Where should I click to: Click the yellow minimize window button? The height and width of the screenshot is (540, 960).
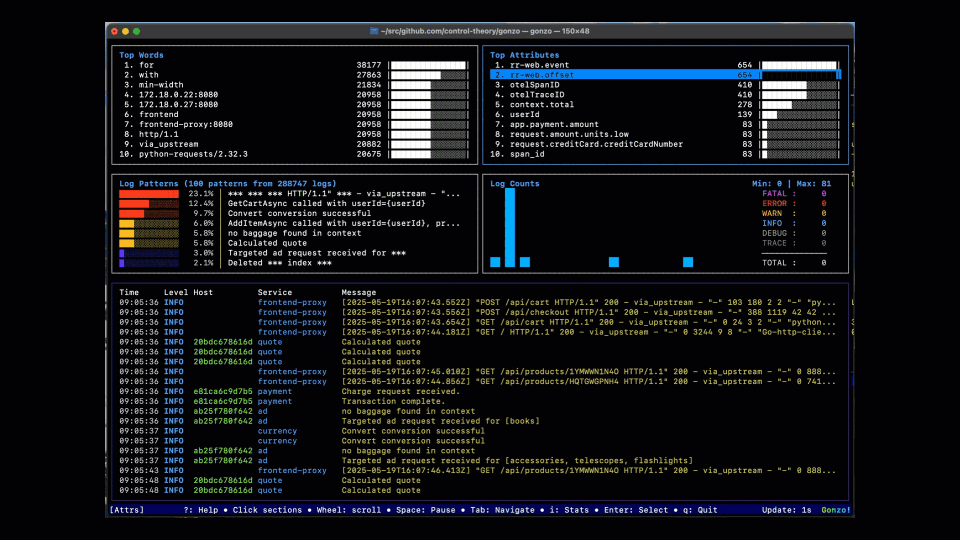click(126, 31)
